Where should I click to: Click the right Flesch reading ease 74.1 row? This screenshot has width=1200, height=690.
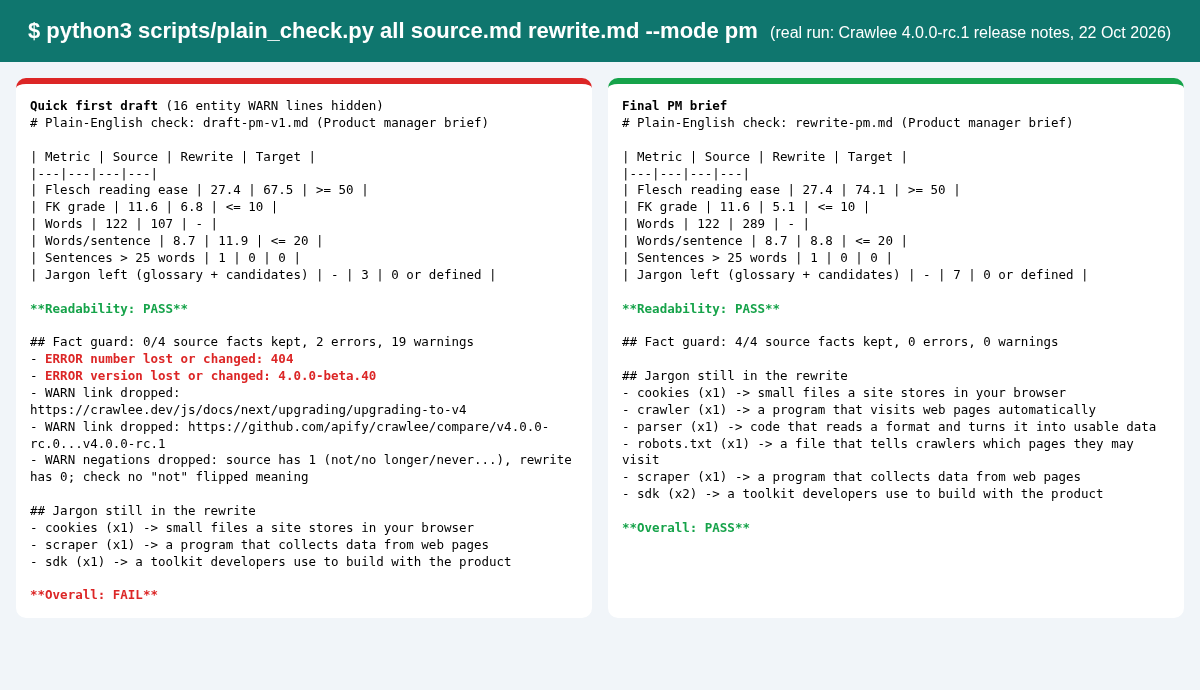point(791,190)
